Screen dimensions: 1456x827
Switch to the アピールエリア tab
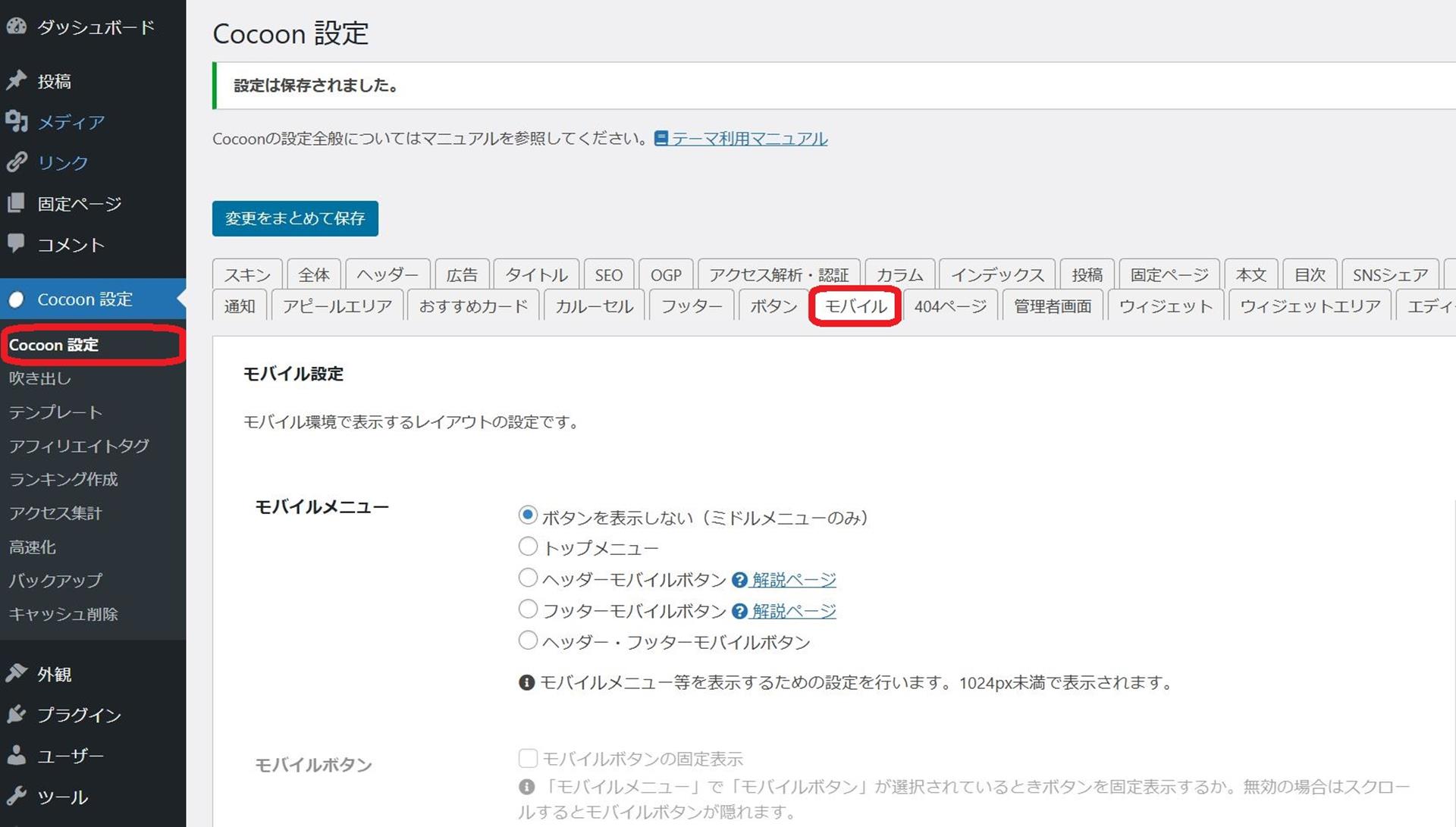[x=337, y=305]
